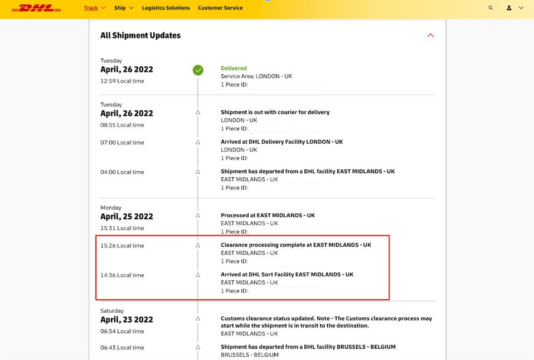
Task: Click the 'April, 23 2022' date heading
Action: point(127,320)
